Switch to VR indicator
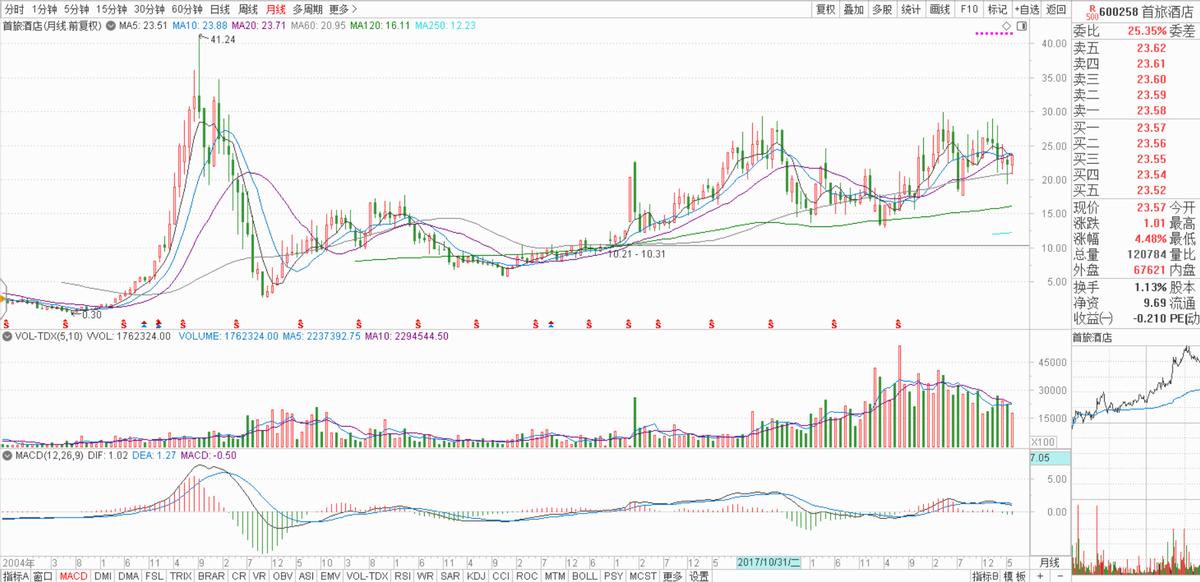The image size is (1200, 582). (x=259, y=576)
